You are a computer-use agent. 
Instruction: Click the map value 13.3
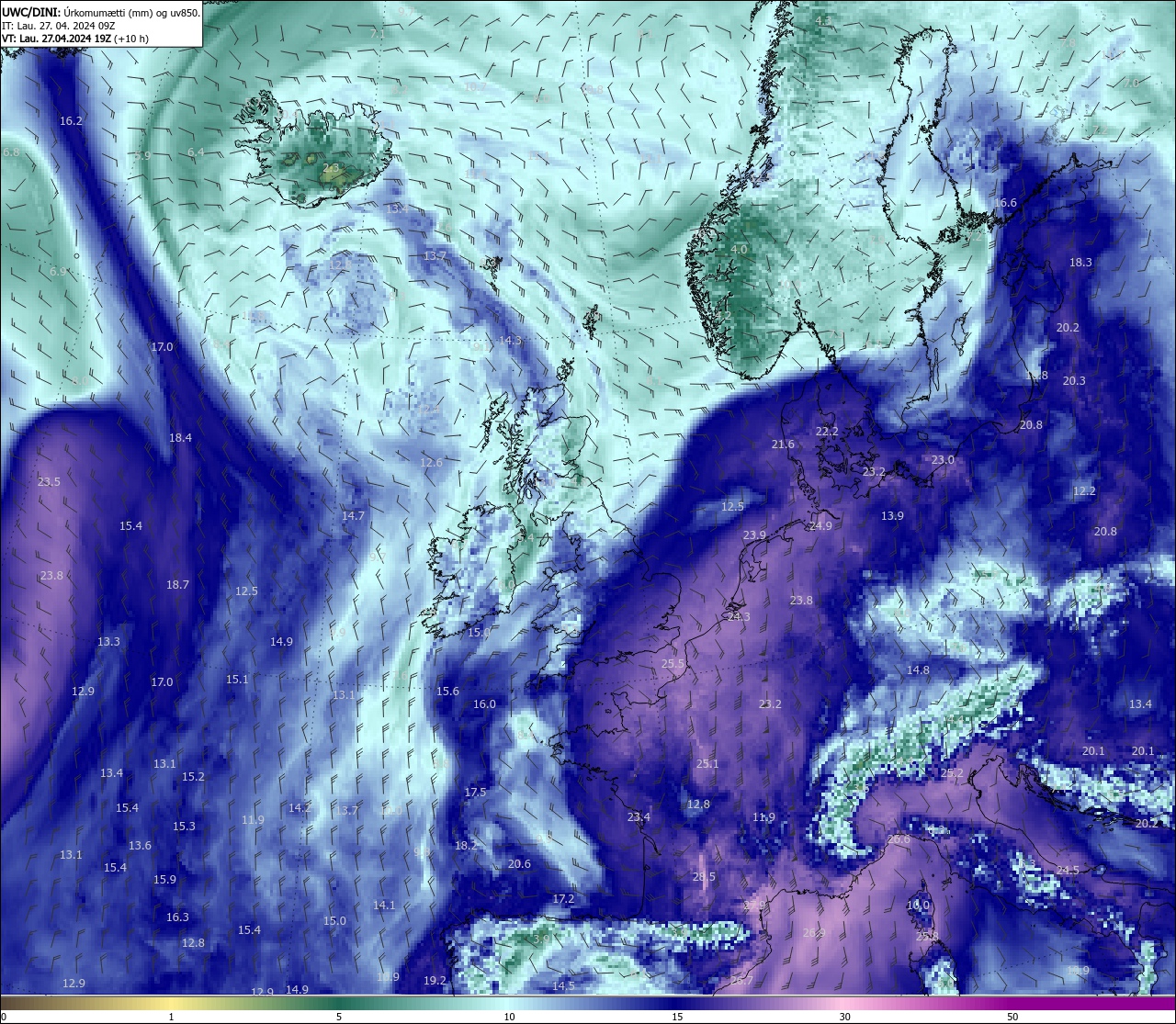[108, 642]
